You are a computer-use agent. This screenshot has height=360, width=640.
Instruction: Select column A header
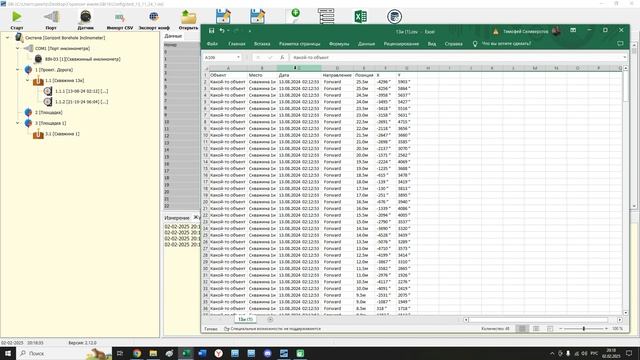[x=228, y=68]
